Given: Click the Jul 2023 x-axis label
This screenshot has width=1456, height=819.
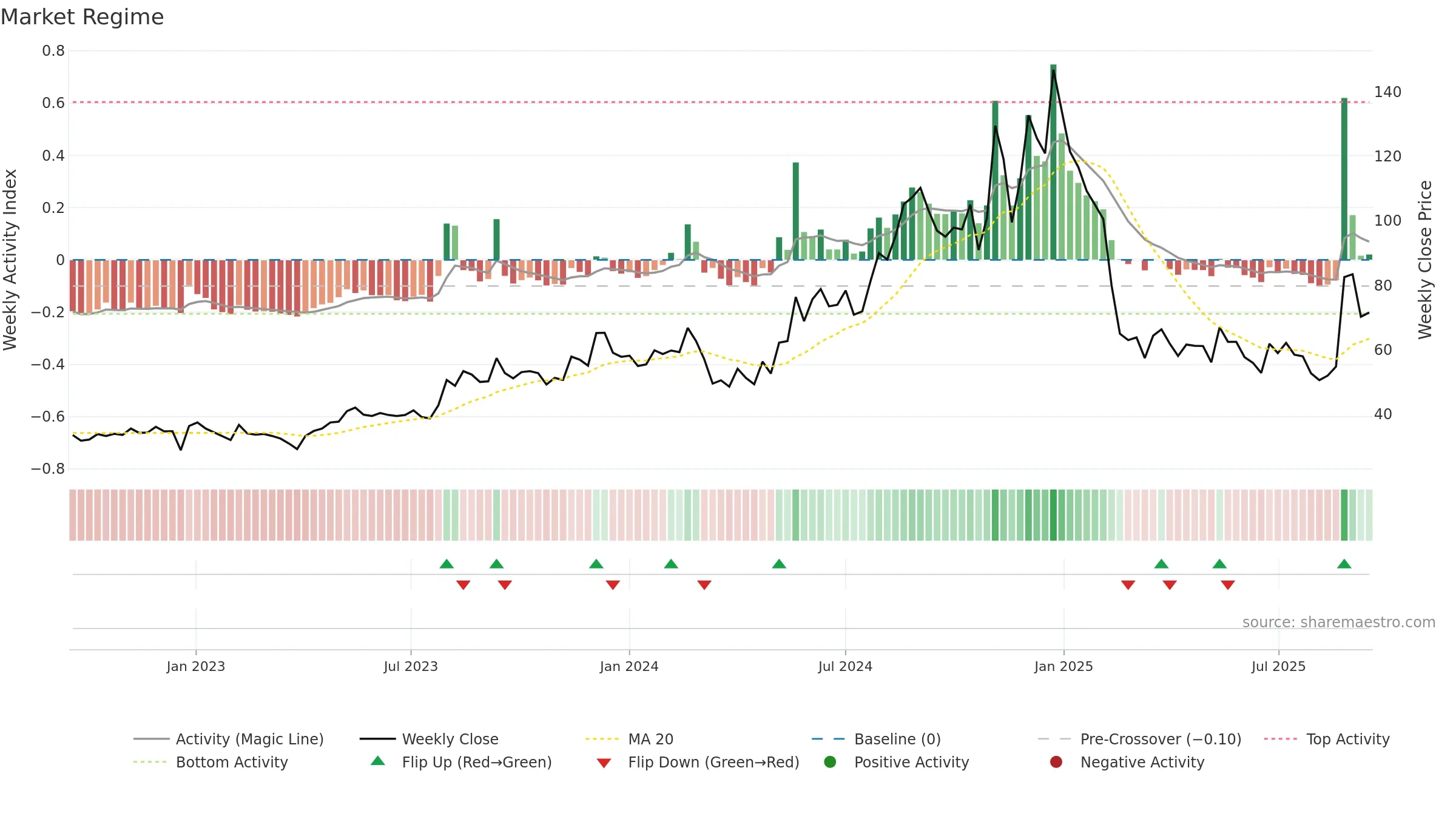Looking at the screenshot, I should click(411, 666).
